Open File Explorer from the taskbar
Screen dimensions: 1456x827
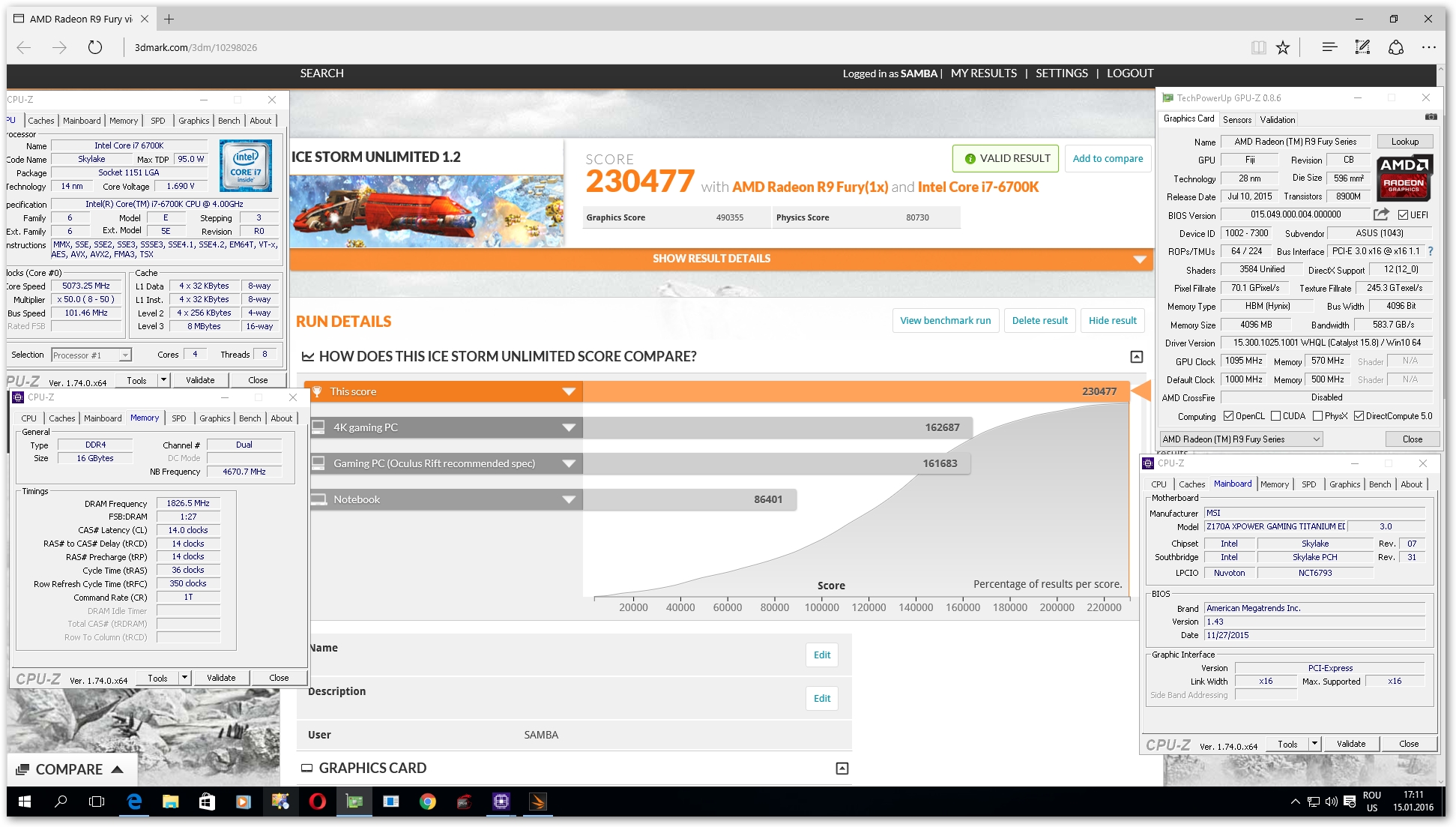pyautogui.click(x=170, y=802)
